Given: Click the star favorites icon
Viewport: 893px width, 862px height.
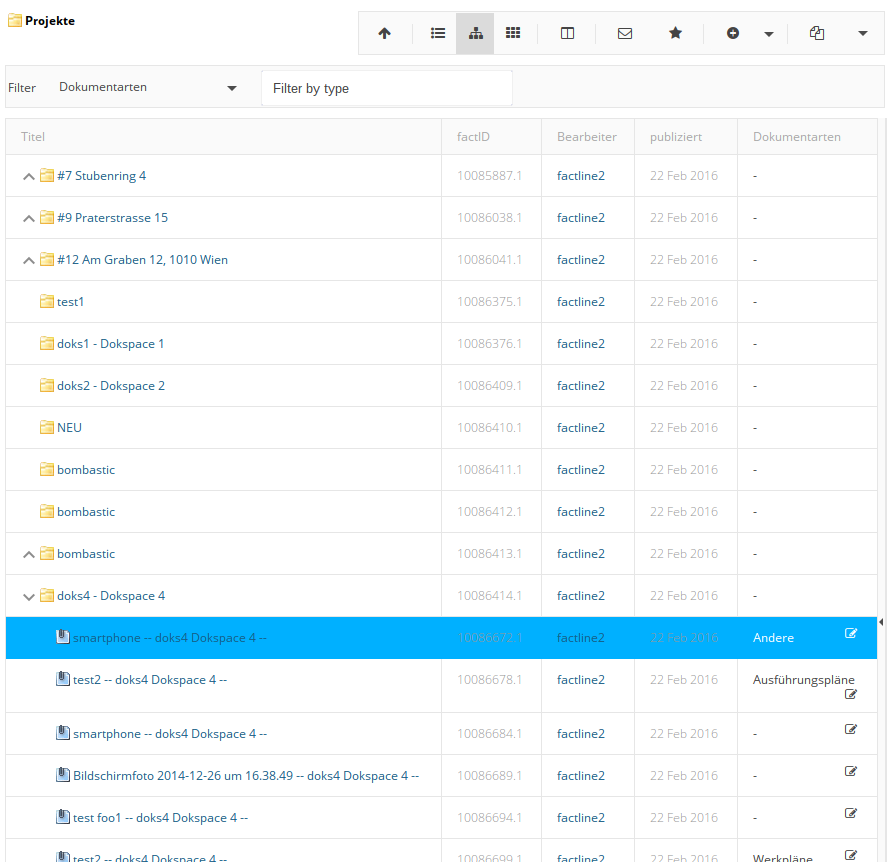Looking at the screenshot, I should [x=675, y=33].
